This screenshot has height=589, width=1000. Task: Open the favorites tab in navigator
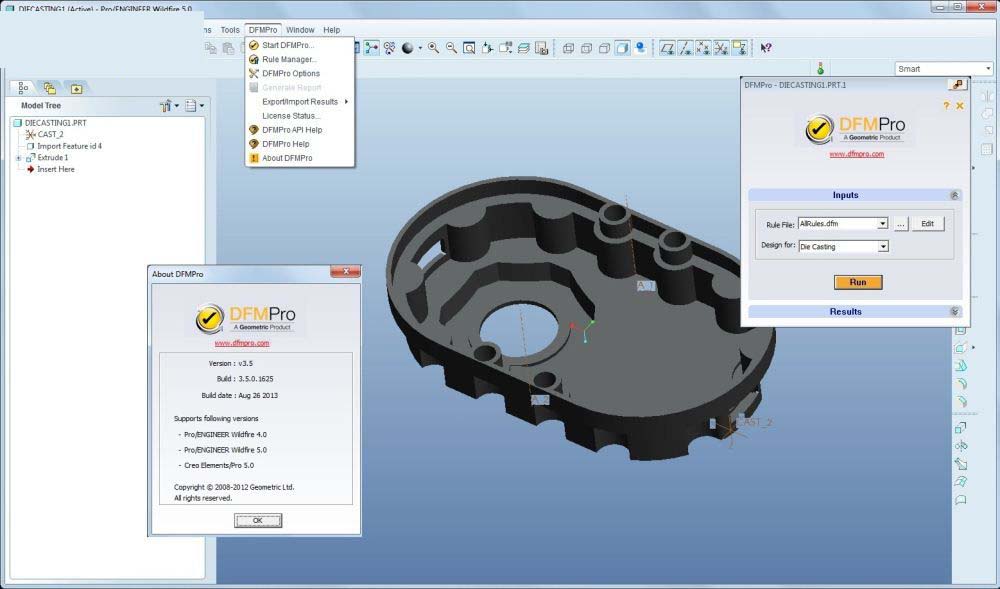(75, 88)
